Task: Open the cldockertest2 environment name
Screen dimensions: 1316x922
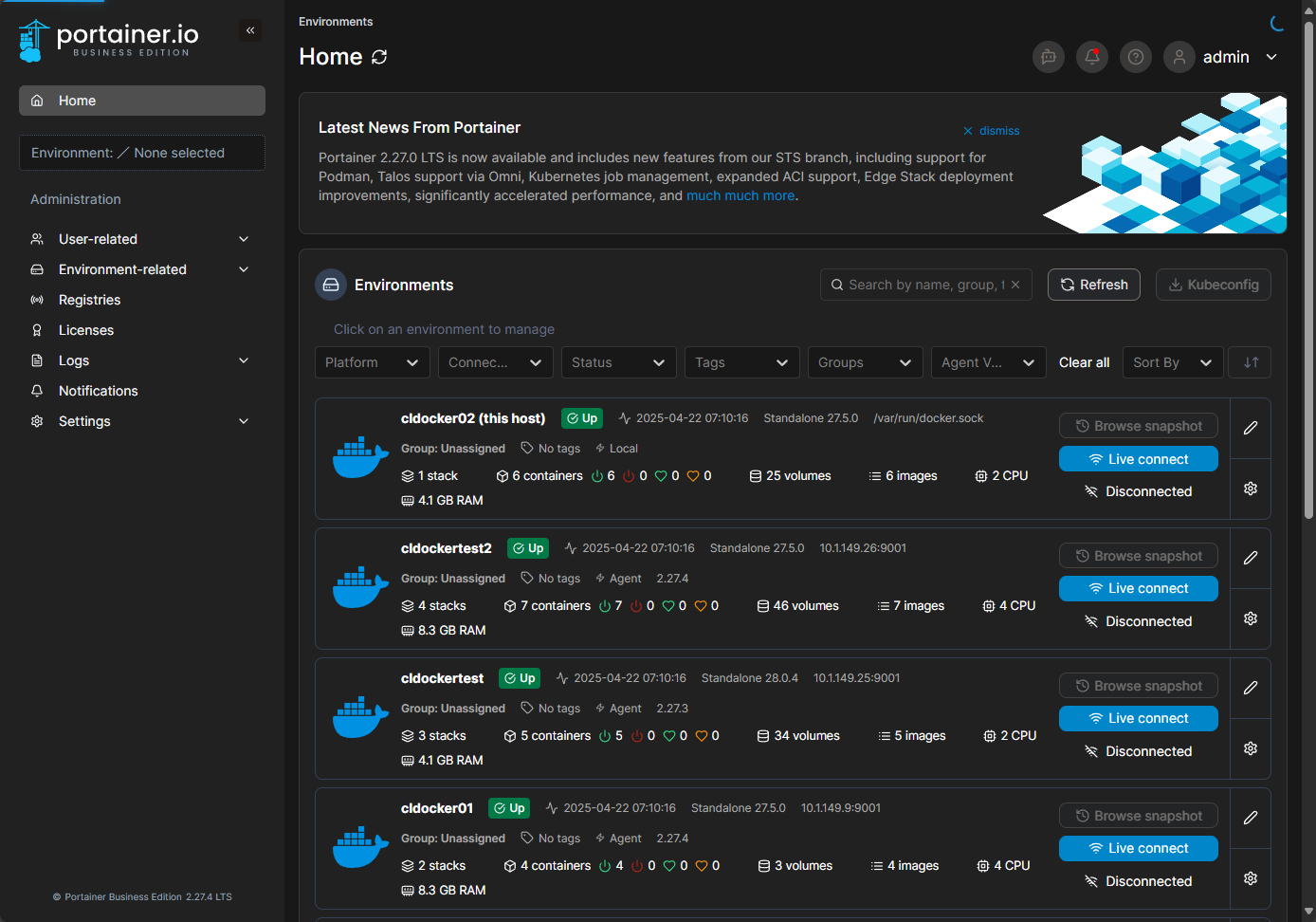Action: pos(447,548)
